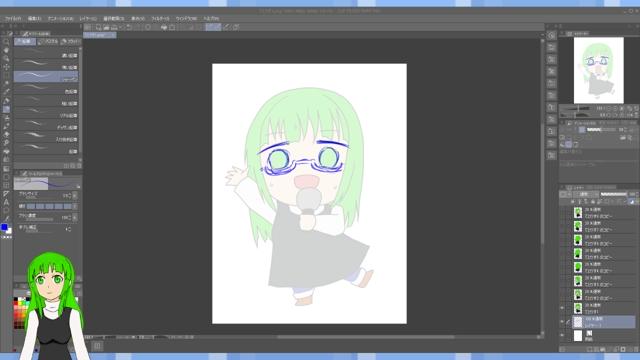Open the ファイル menu

13,19
